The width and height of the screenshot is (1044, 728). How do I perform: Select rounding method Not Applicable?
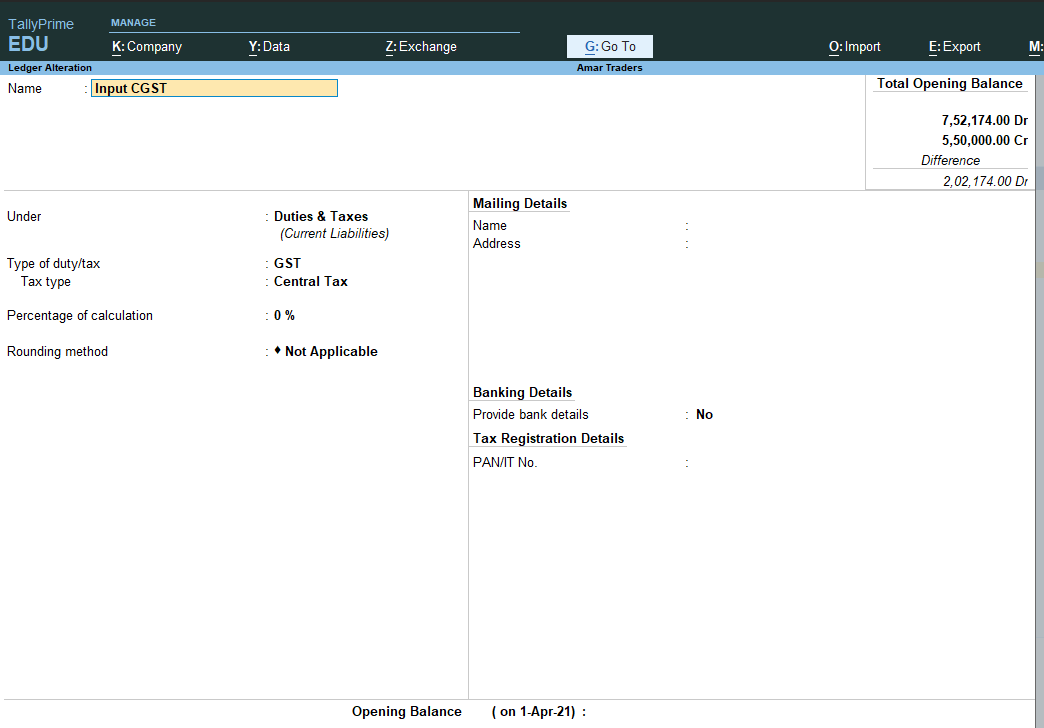point(330,352)
